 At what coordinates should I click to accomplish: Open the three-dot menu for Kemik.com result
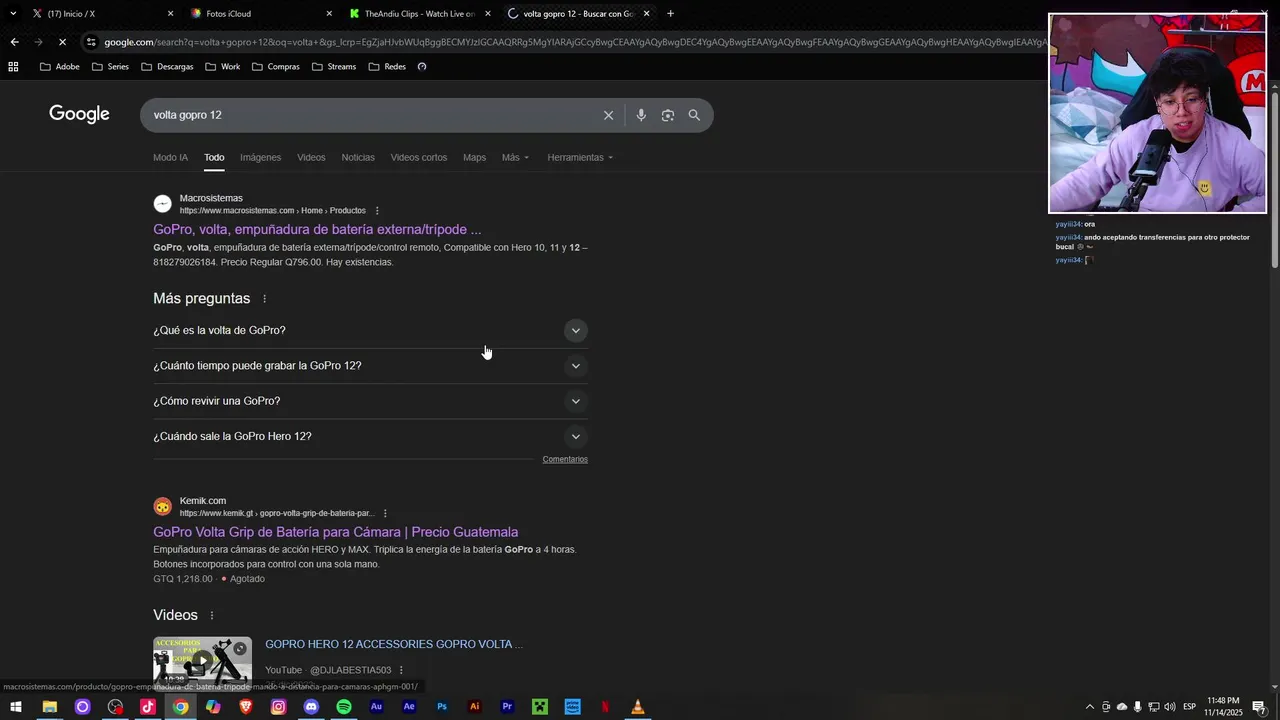pyautogui.click(x=385, y=514)
